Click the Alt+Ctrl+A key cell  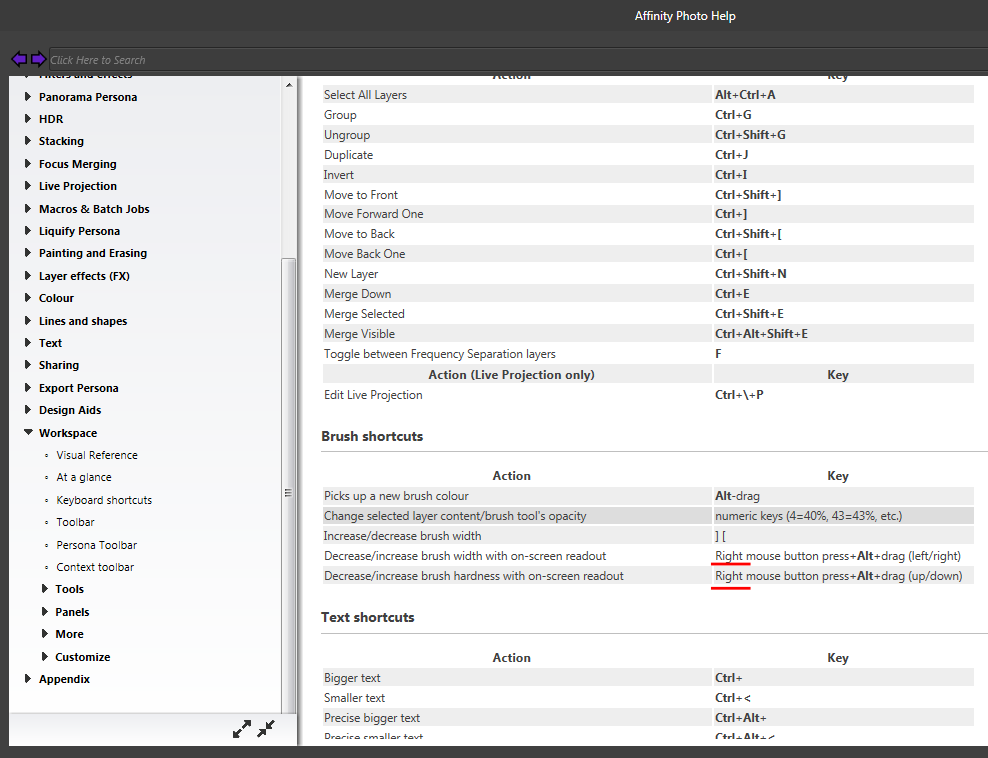click(842, 95)
